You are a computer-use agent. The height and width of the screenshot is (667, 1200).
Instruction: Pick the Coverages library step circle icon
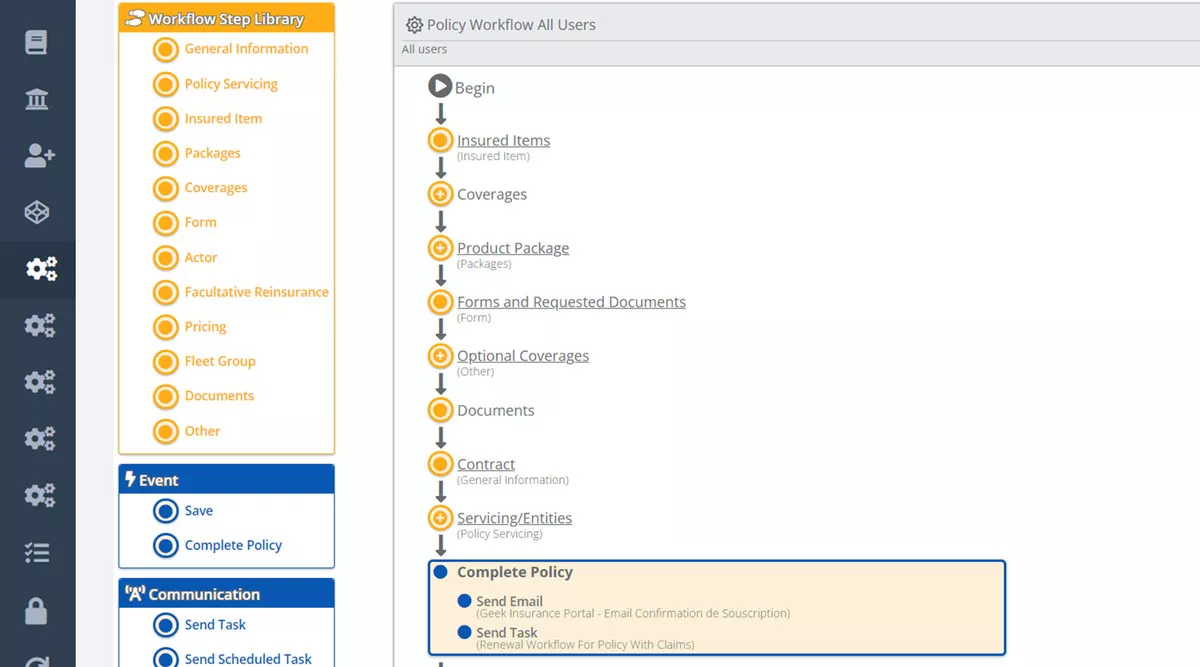[166, 189]
